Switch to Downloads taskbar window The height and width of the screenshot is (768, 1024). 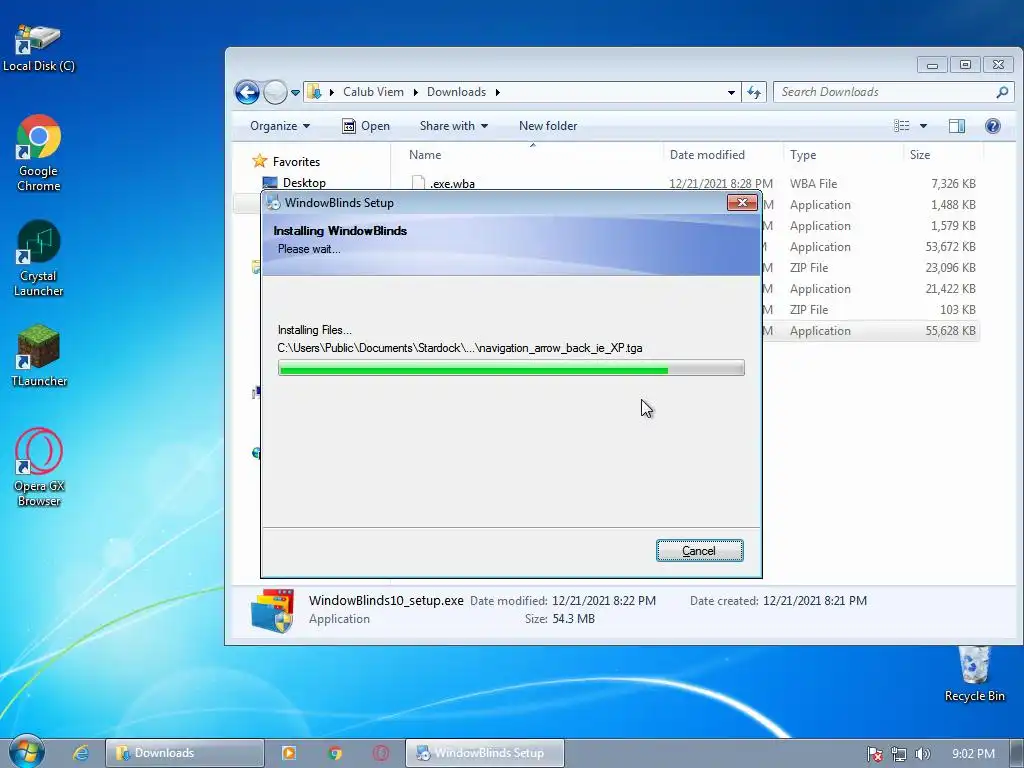(185, 753)
